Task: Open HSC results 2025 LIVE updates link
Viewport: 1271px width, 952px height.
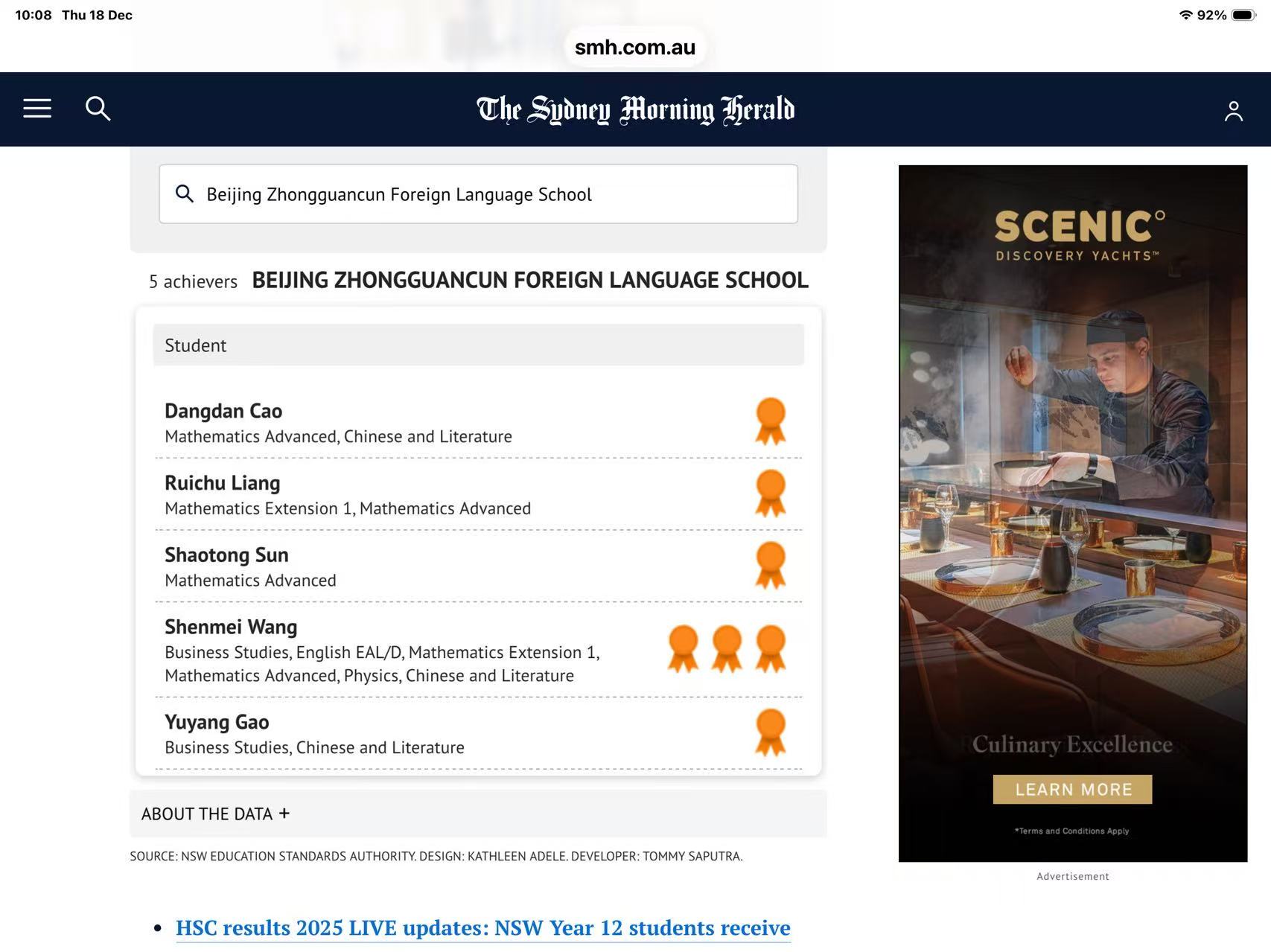Action: pos(482,927)
